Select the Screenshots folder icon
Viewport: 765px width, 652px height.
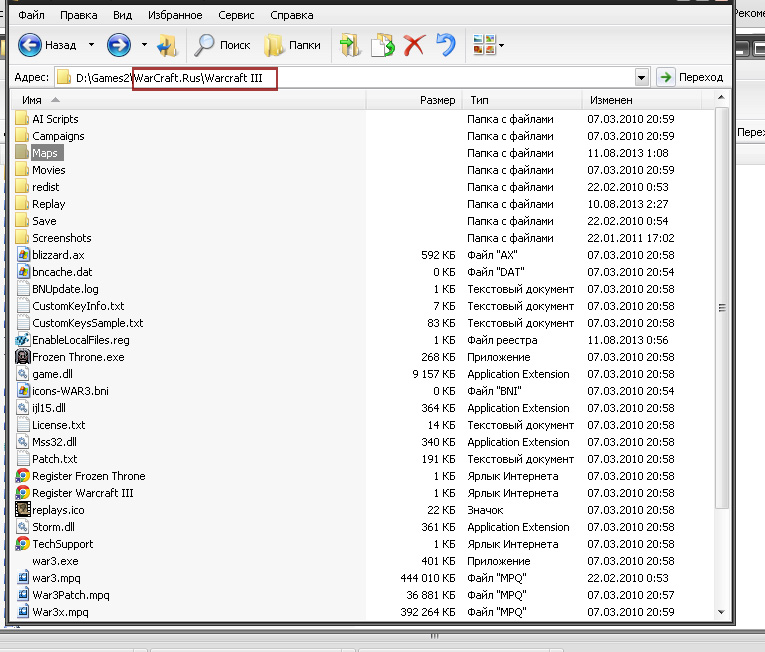click(x=22, y=238)
